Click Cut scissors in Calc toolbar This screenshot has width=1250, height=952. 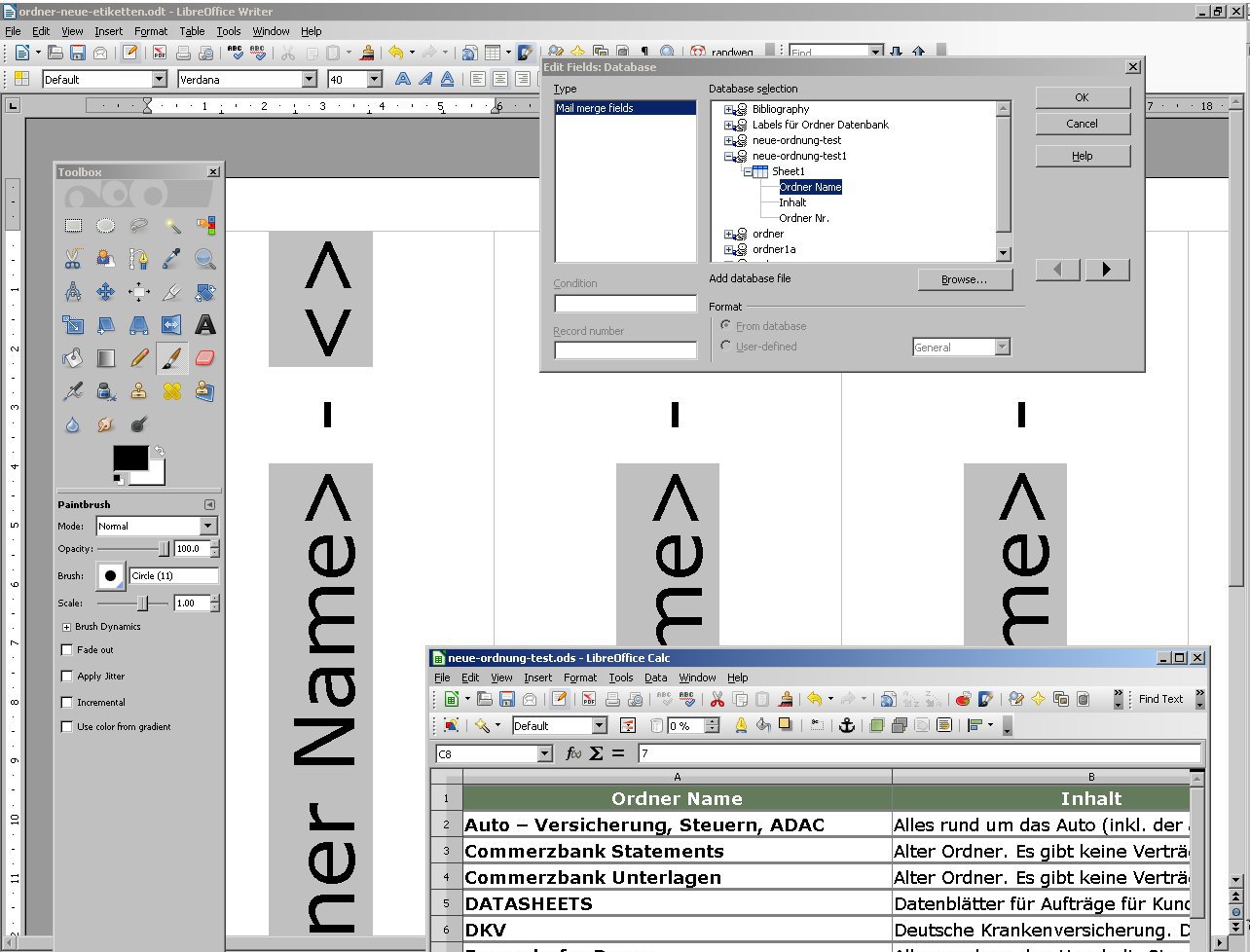[717, 699]
